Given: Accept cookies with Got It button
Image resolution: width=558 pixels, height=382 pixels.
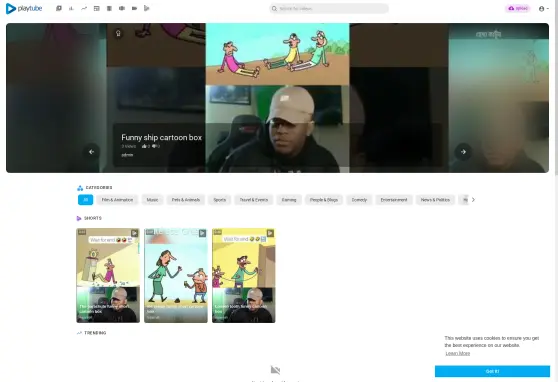Looking at the screenshot, I should click(492, 371).
